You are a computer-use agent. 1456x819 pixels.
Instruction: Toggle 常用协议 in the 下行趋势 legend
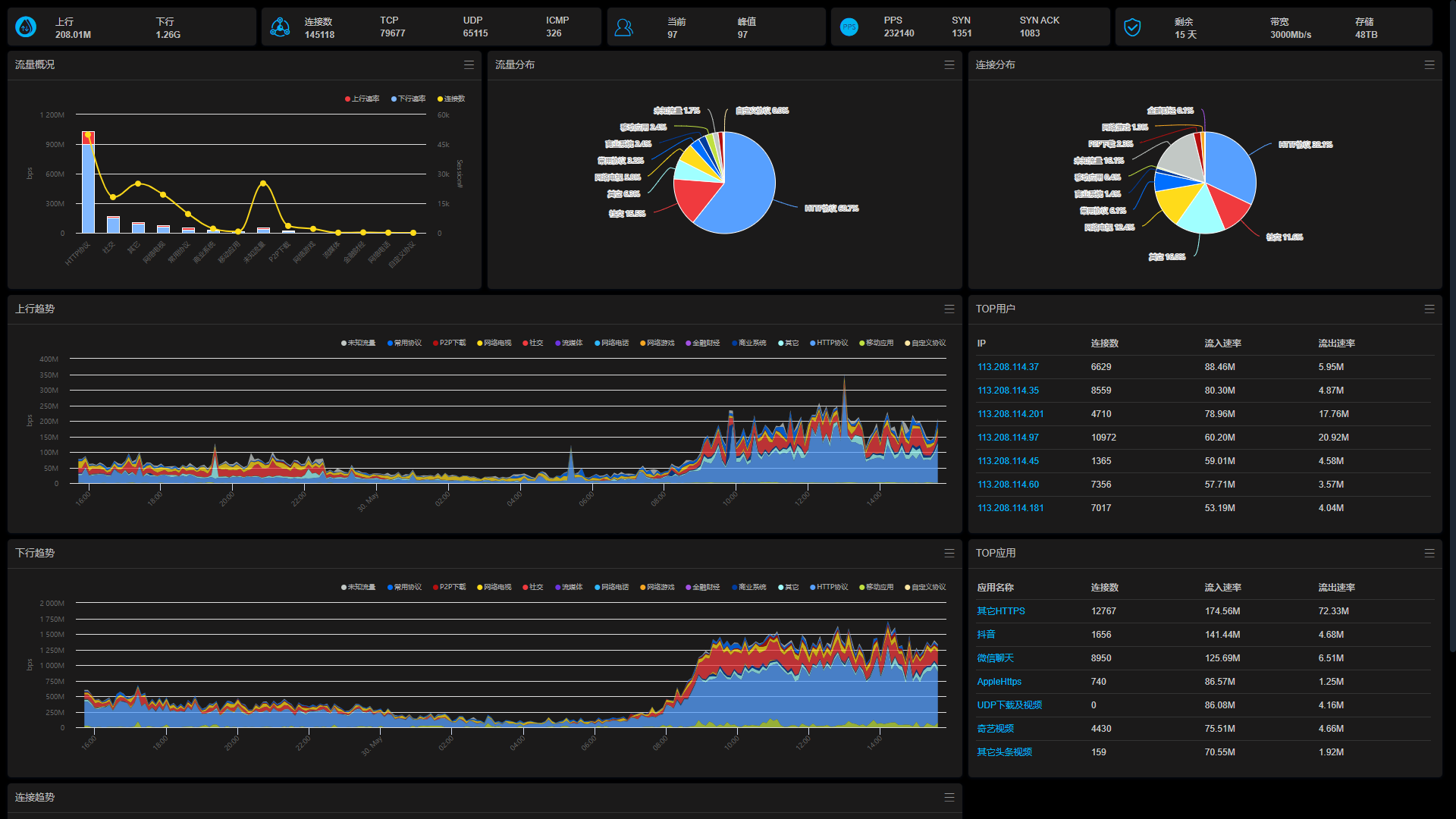tap(404, 588)
